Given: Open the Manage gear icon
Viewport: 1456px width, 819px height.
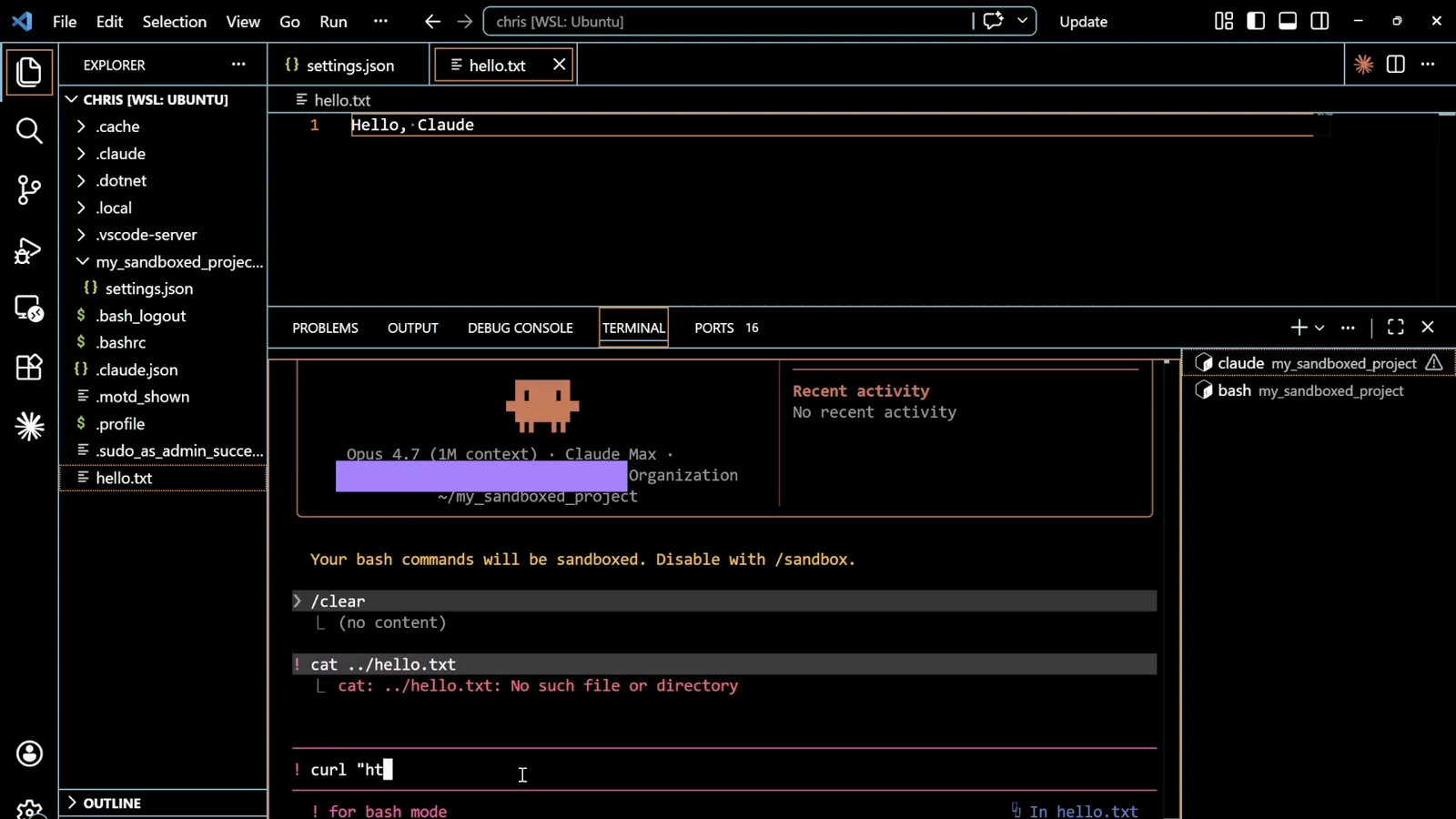Looking at the screenshot, I should click(29, 808).
